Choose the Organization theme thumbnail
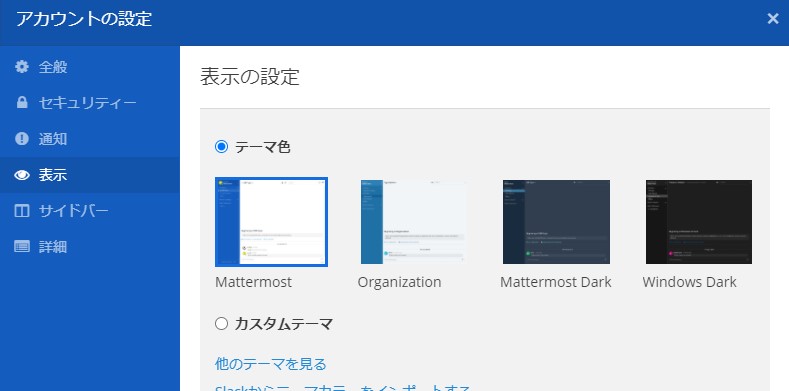The width and height of the screenshot is (789, 391). tap(414, 222)
